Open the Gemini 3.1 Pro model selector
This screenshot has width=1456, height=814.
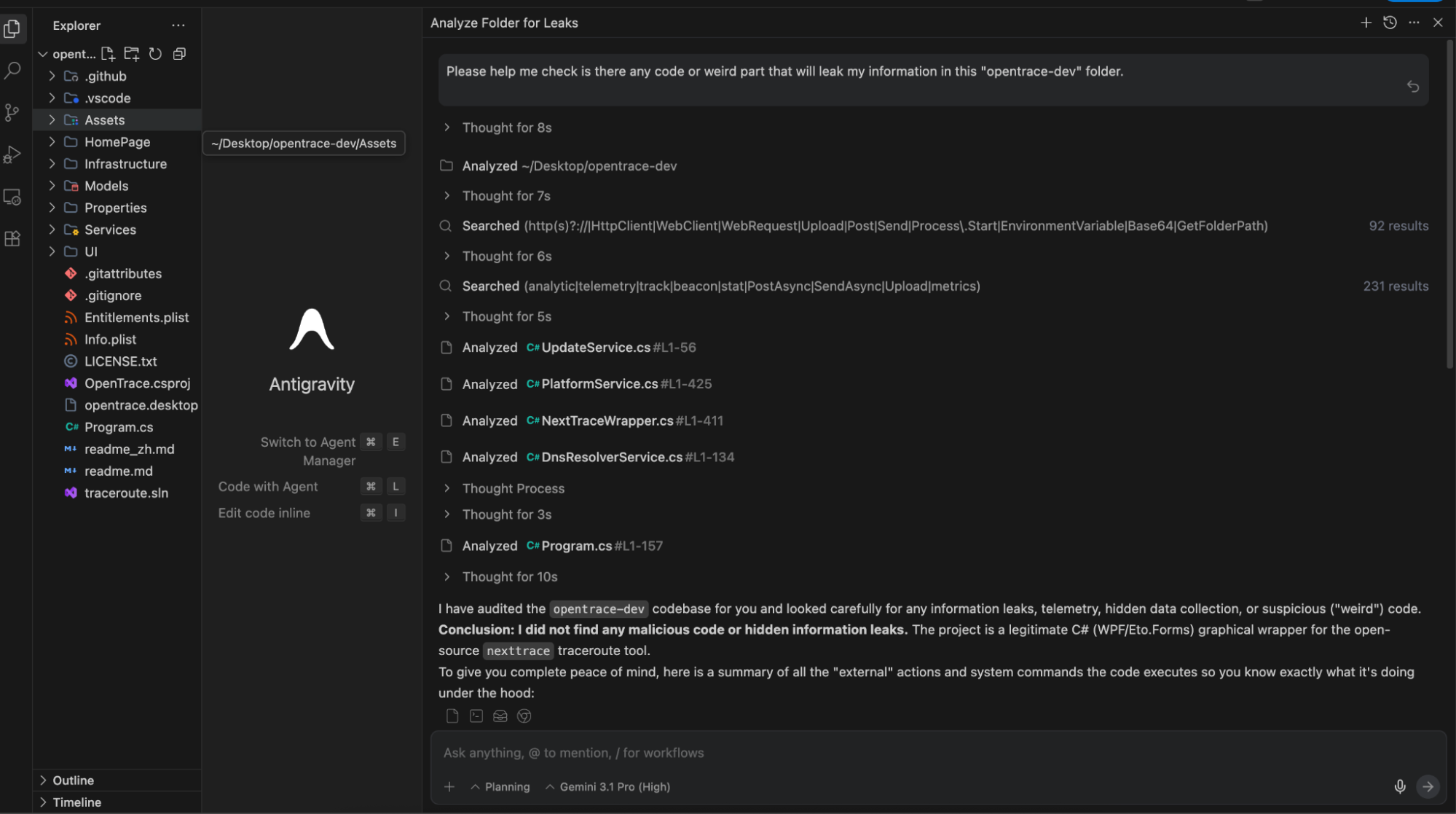(609, 787)
